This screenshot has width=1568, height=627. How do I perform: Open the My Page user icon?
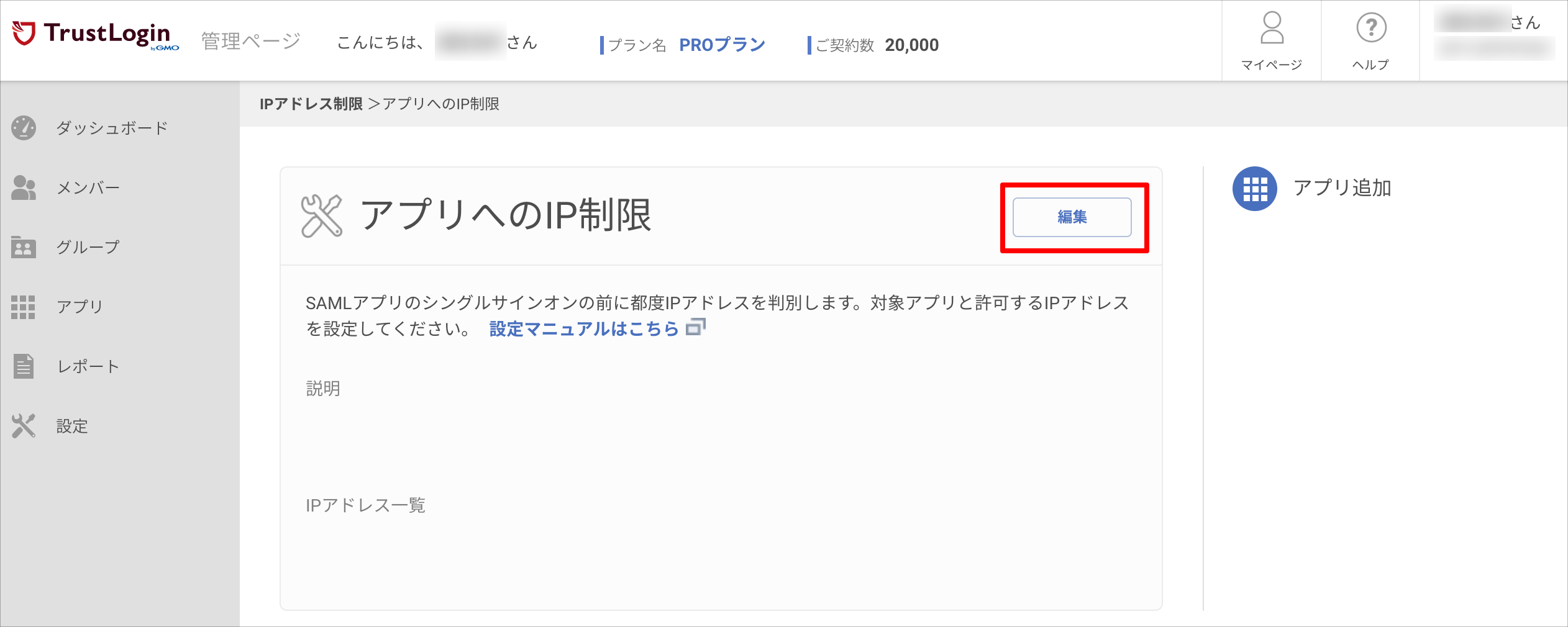[x=1271, y=29]
